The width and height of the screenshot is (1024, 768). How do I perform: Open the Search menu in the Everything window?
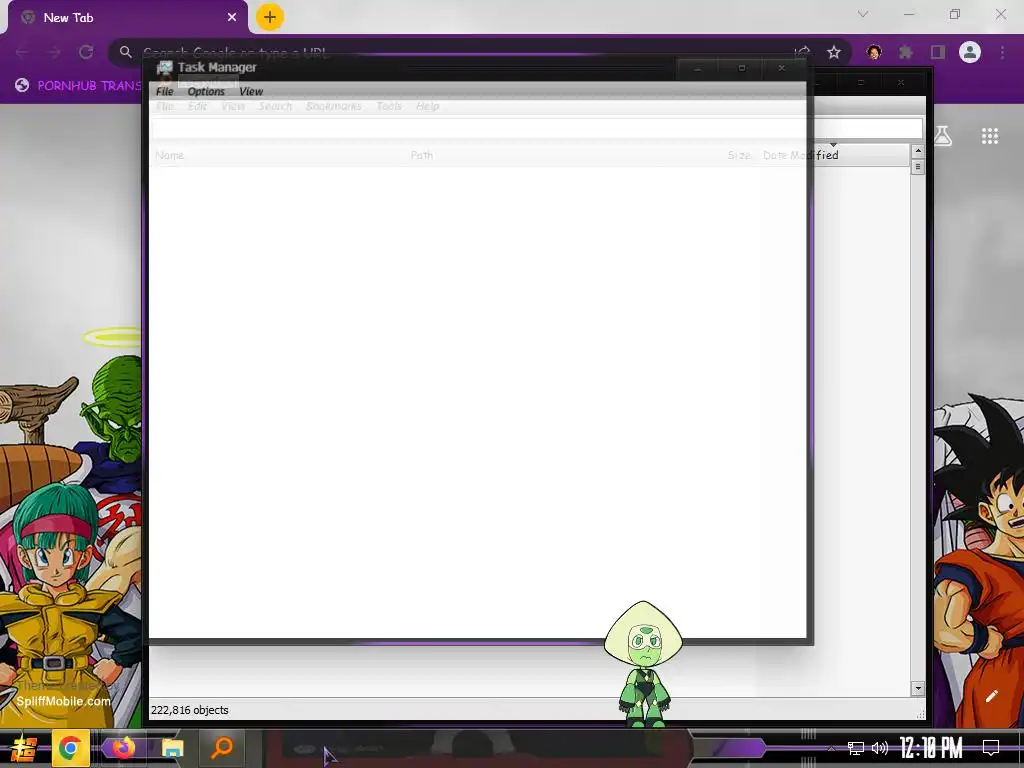point(275,106)
